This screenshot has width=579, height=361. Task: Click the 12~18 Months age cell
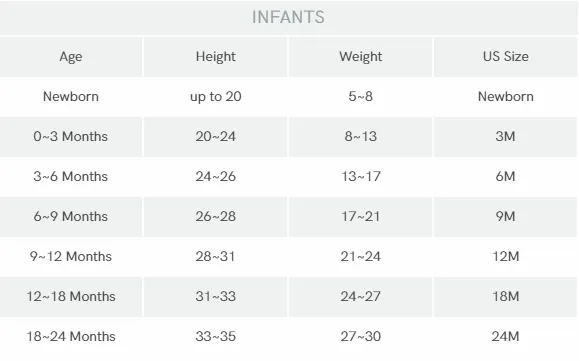(71, 296)
